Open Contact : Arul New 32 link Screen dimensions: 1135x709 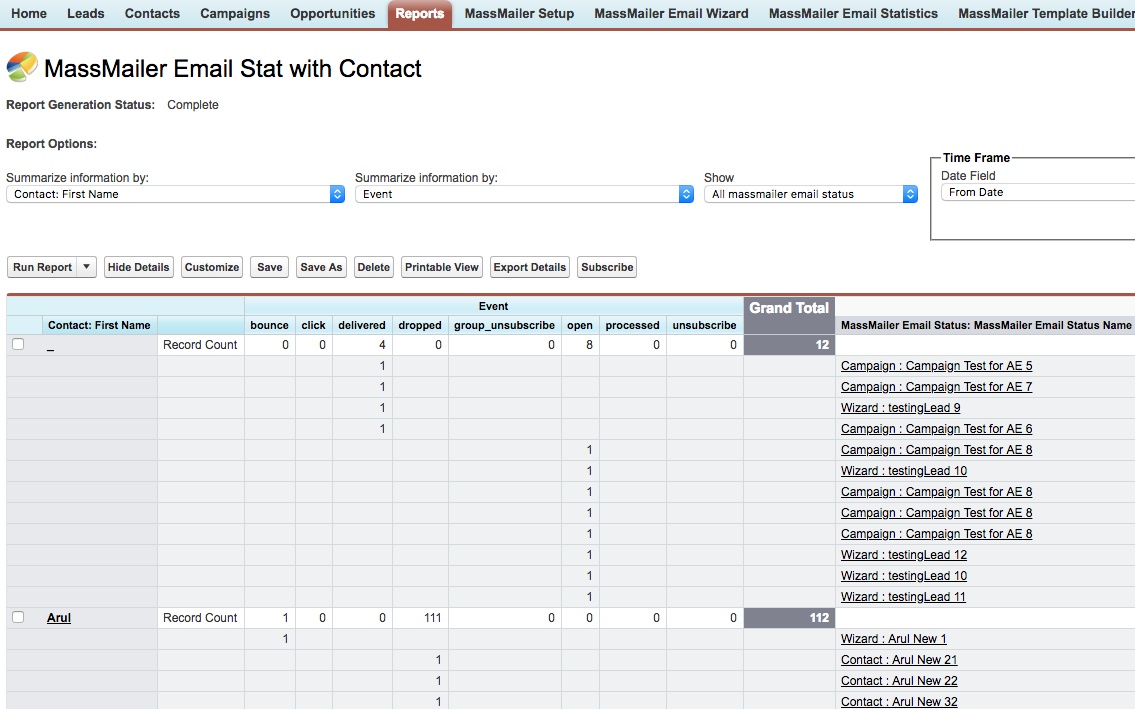pyautogui.click(x=899, y=702)
